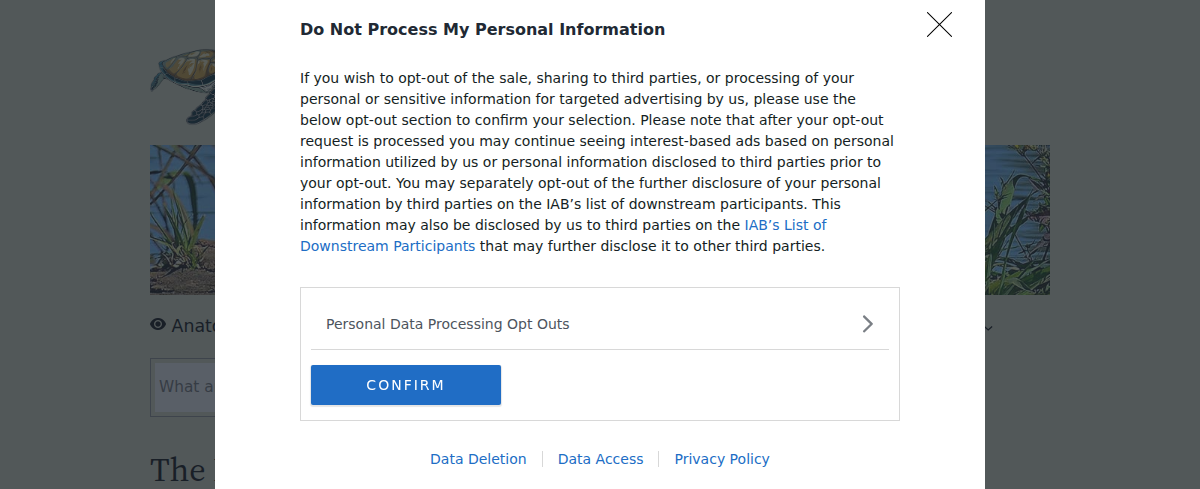View the Privacy Policy link

722,459
